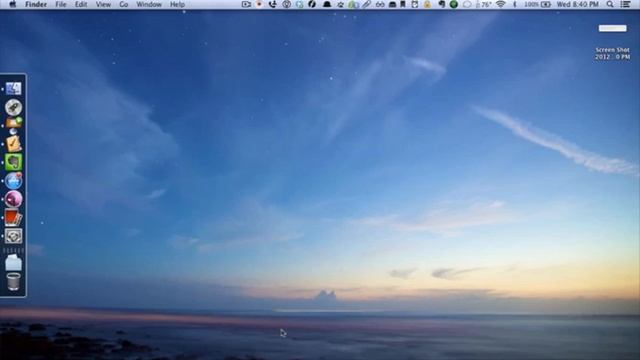Launch the gray square app in Dock
640x360 pixels.
(13, 236)
